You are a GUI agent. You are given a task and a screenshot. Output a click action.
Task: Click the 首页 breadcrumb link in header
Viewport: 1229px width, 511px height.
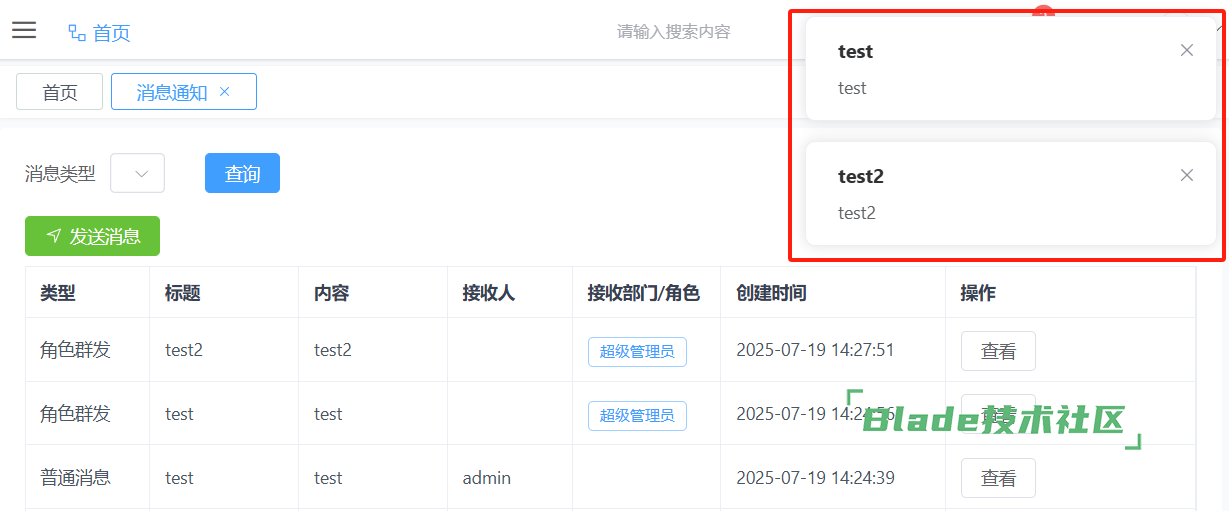point(111,33)
